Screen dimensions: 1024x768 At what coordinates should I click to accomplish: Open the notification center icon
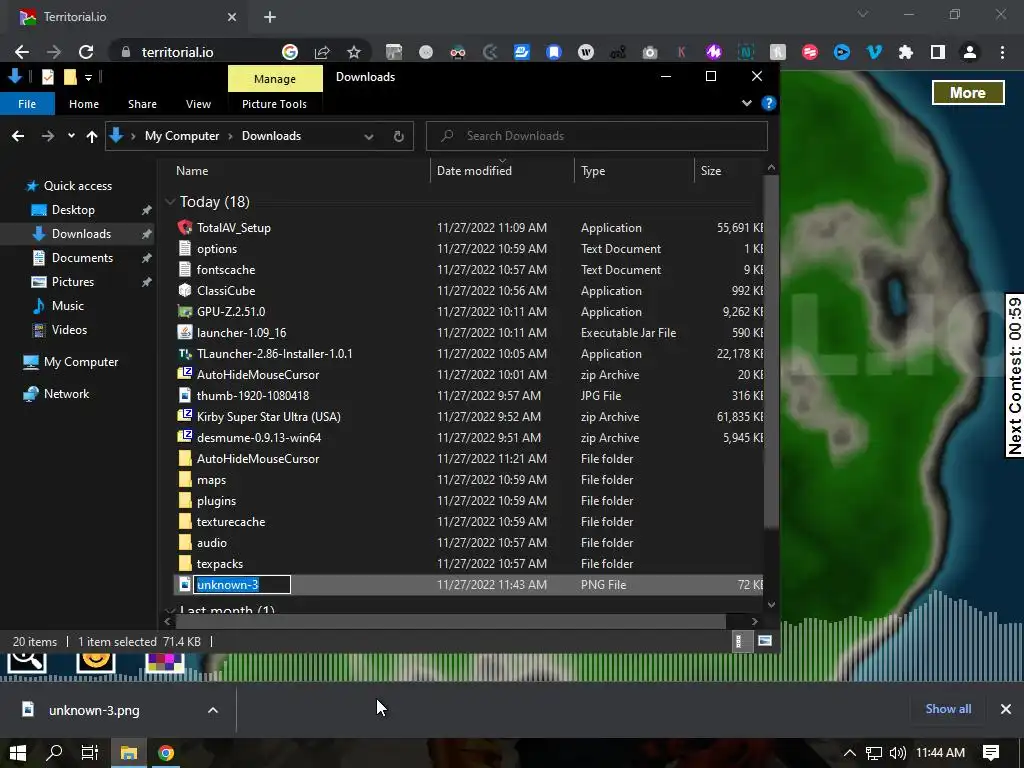coord(991,752)
